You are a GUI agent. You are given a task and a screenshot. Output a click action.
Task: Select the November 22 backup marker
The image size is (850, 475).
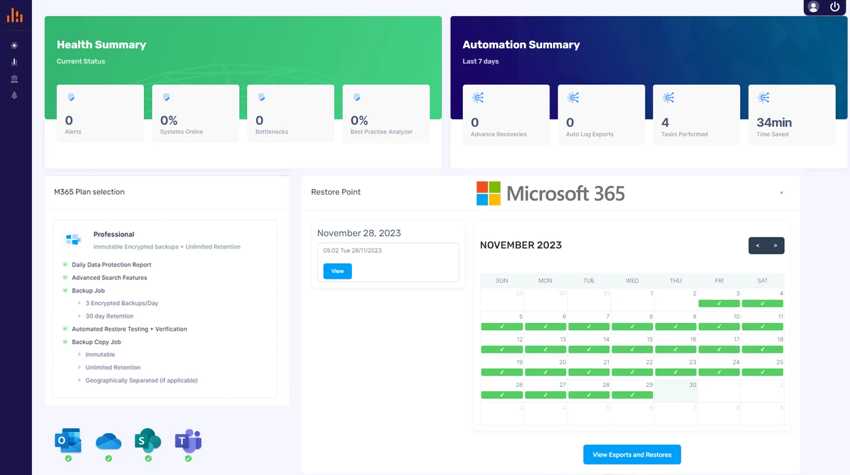[632, 372]
